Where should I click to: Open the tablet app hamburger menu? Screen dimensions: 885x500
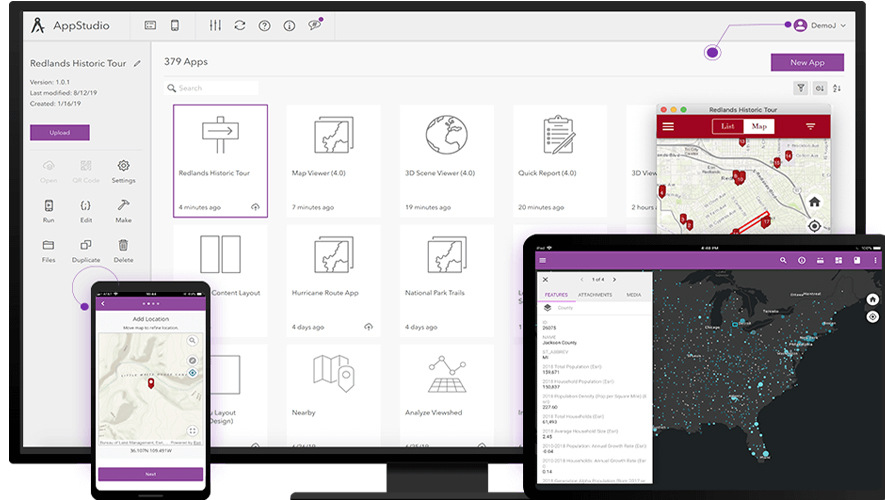click(x=543, y=260)
